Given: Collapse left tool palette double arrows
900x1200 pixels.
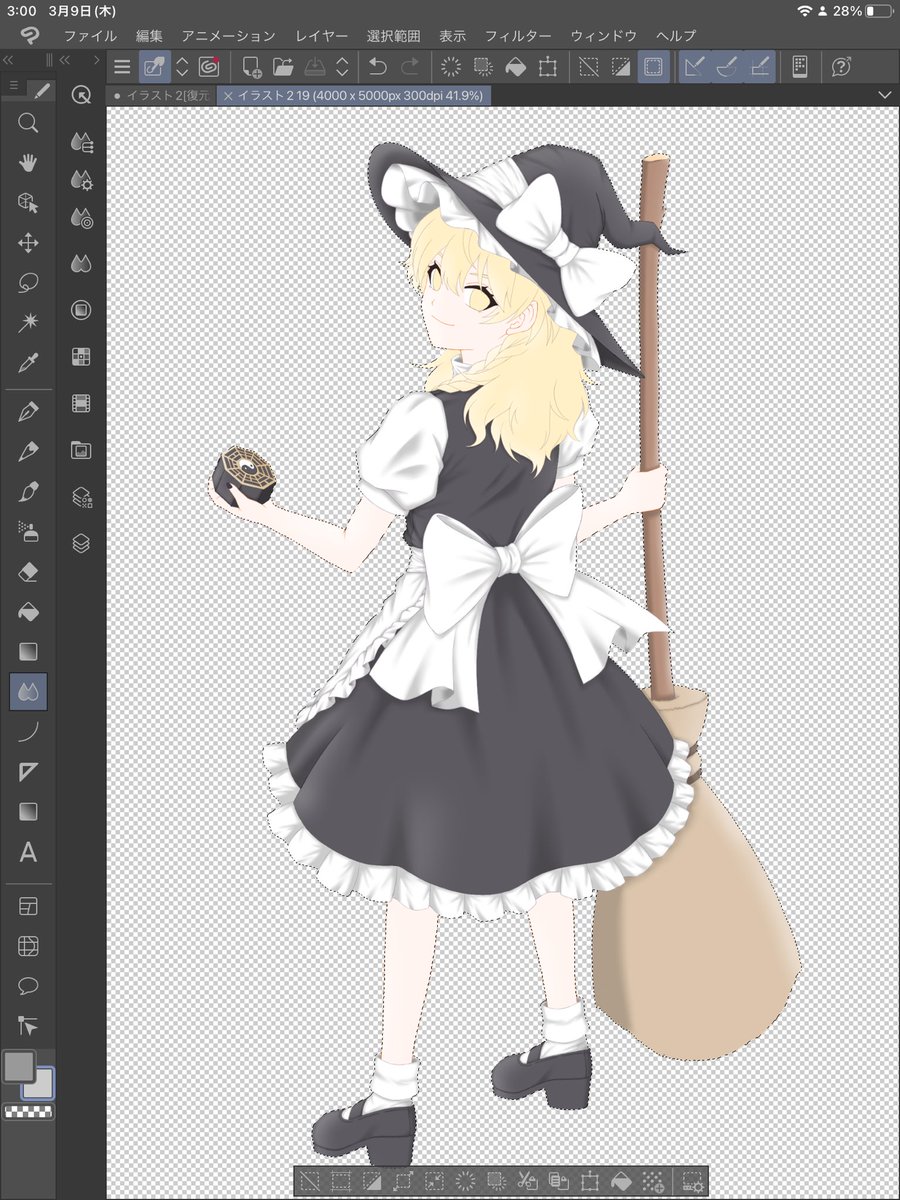Looking at the screenshot, I should click(x=8, y=60).
